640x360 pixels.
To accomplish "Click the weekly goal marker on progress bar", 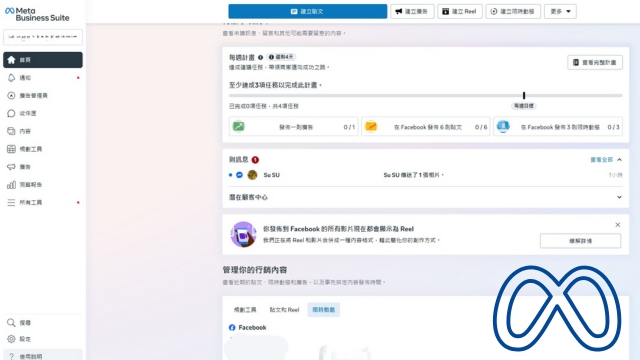I will tap(524, 96).
